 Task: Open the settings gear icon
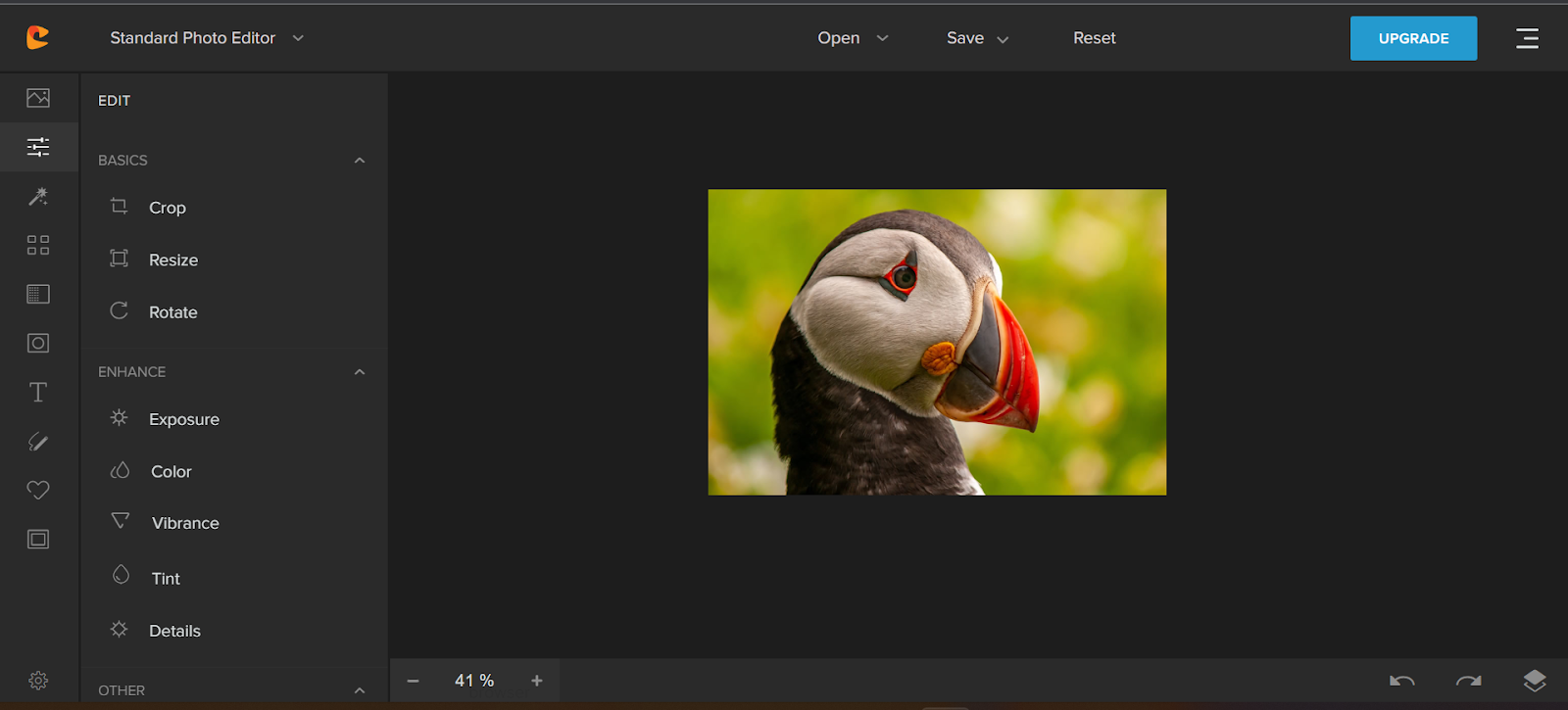tap(38, 681)
